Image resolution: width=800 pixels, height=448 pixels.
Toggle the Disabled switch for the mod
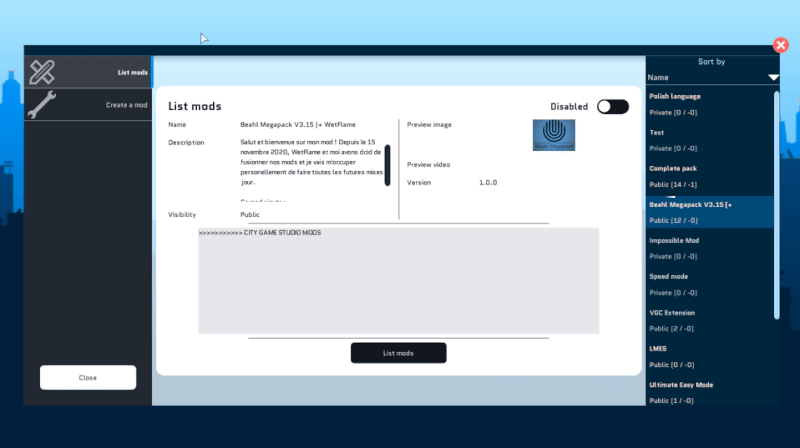click(x=612, y=107)
